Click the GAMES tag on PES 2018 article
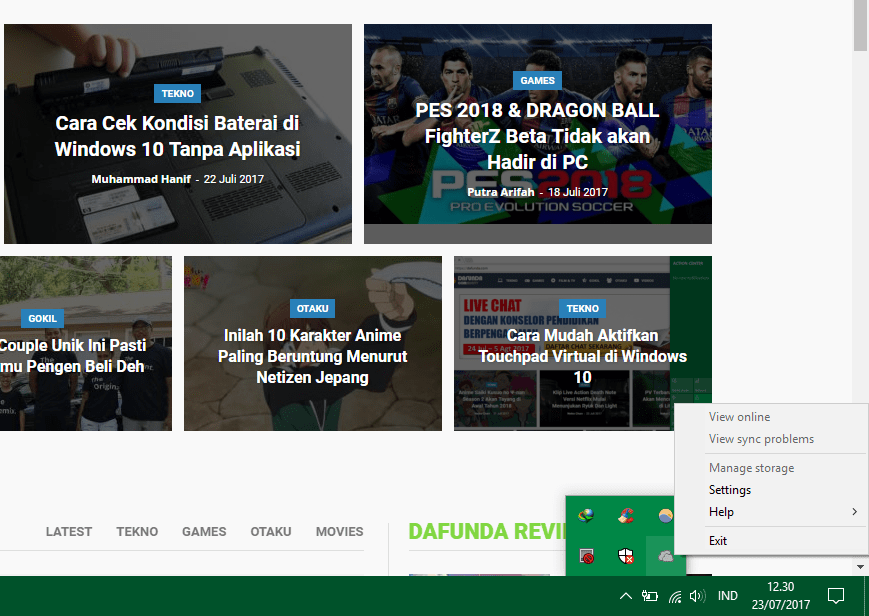This screenshot has width=869, height=616. click(537, 80)
